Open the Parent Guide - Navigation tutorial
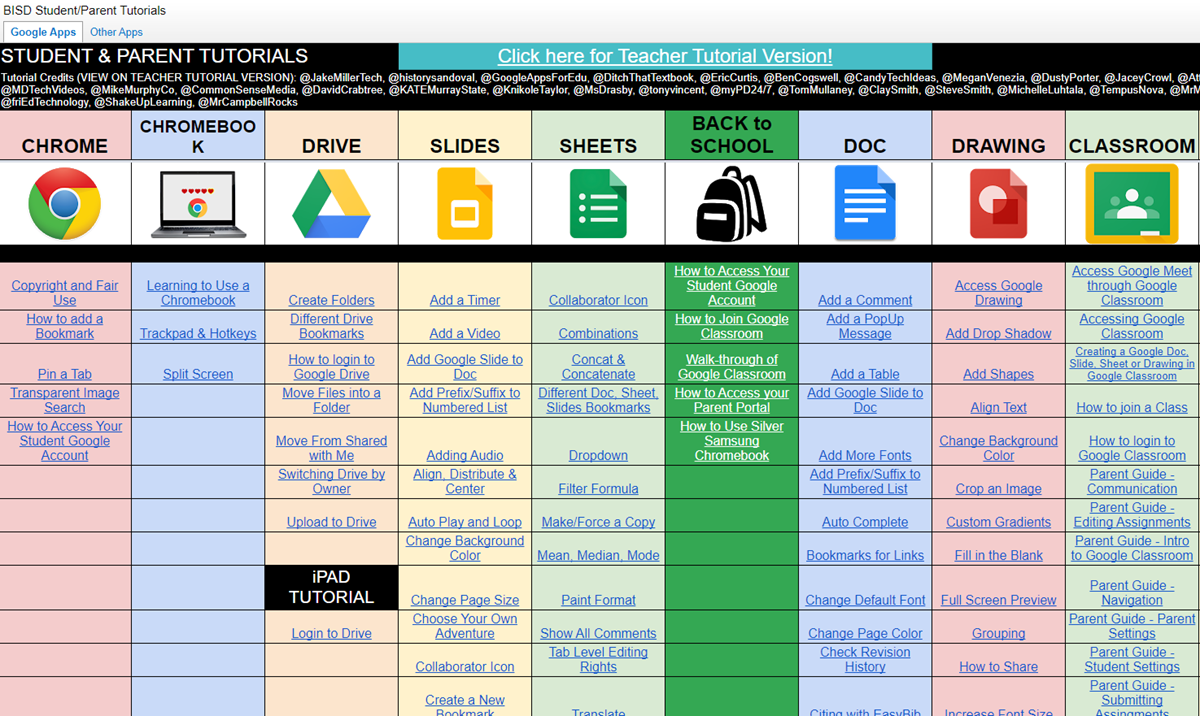Screen dimensions: 1200x716 point(1131,592)
